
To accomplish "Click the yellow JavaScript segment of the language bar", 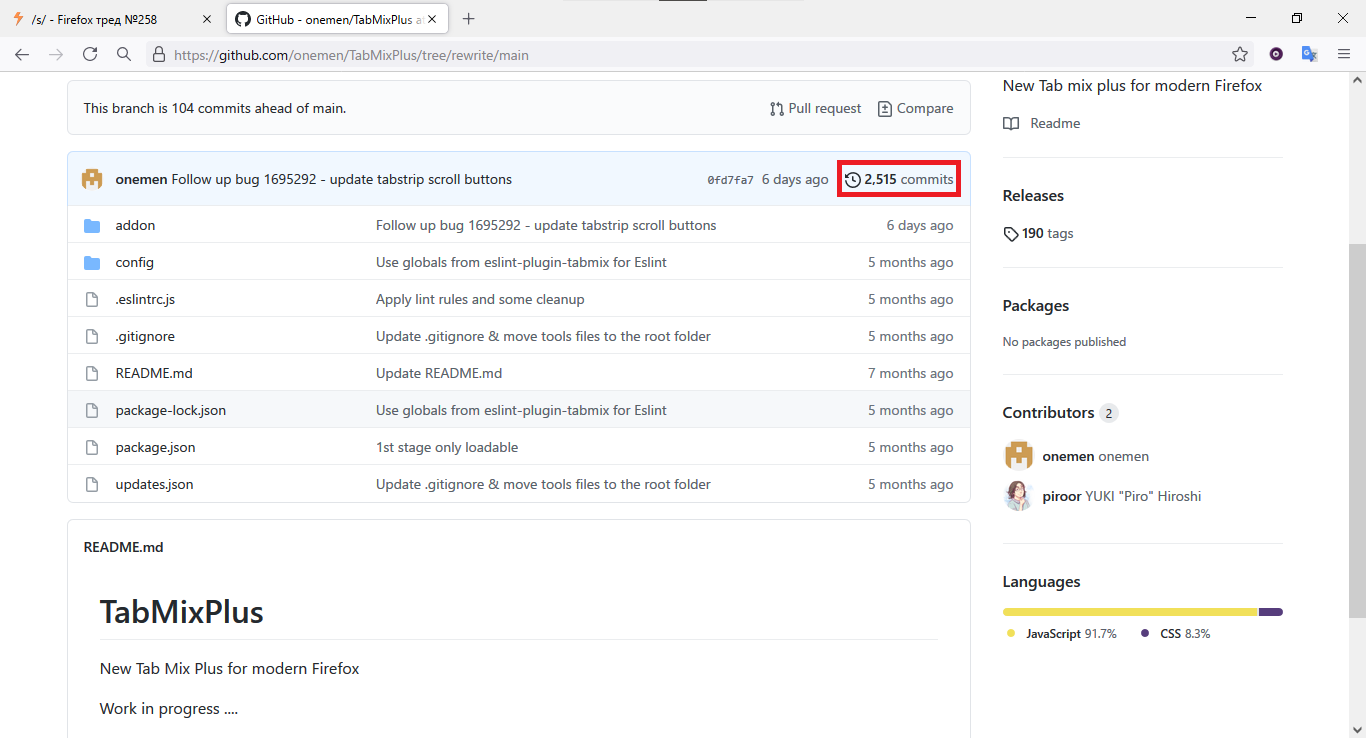I will click(1130, 612).
